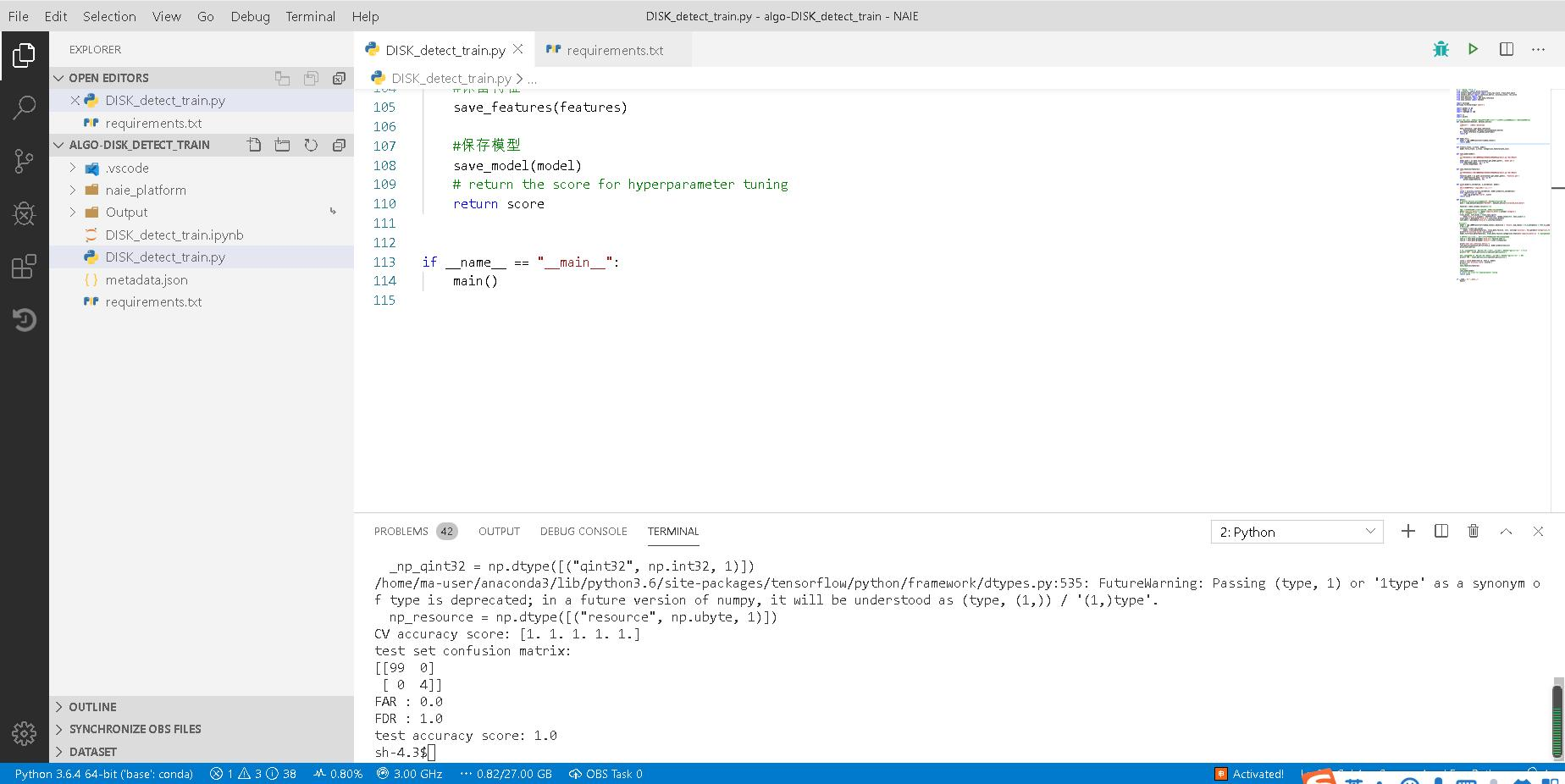This screenshot has width=1565, height=784.
Task: Open the history icon in activity bar
Action: (x=24, y=319)
